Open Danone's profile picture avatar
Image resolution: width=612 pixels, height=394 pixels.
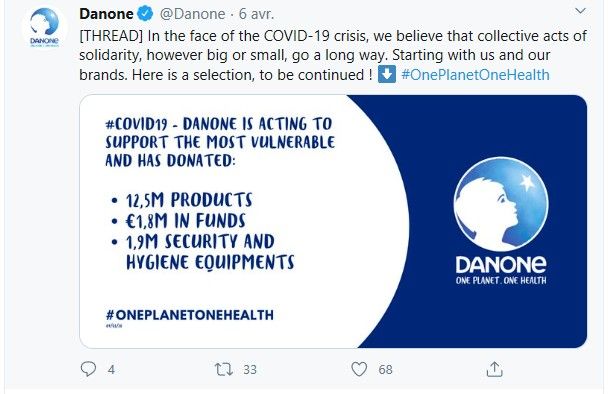[x=44, y=28]
